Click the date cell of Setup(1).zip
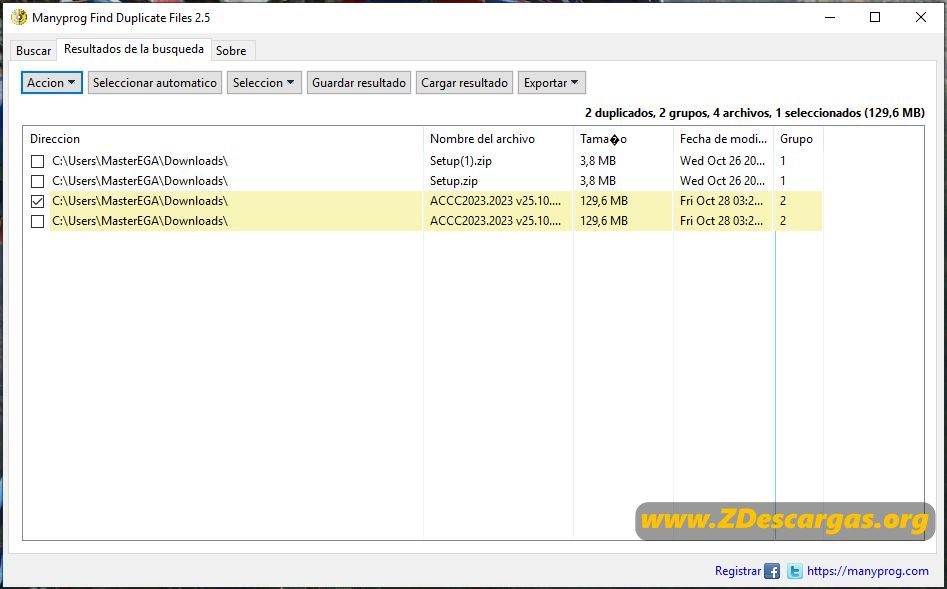 pos(722,161)
